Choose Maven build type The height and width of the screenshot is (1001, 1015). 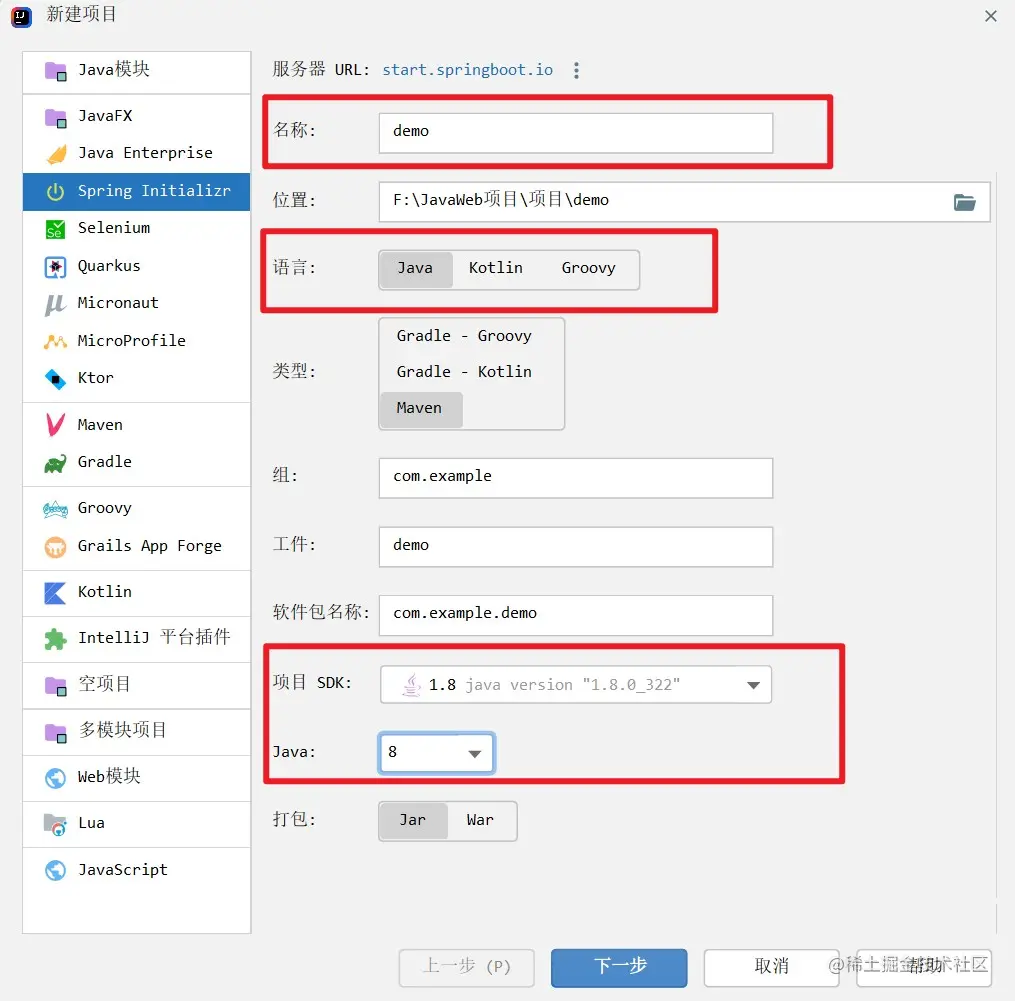coord(421,409)
